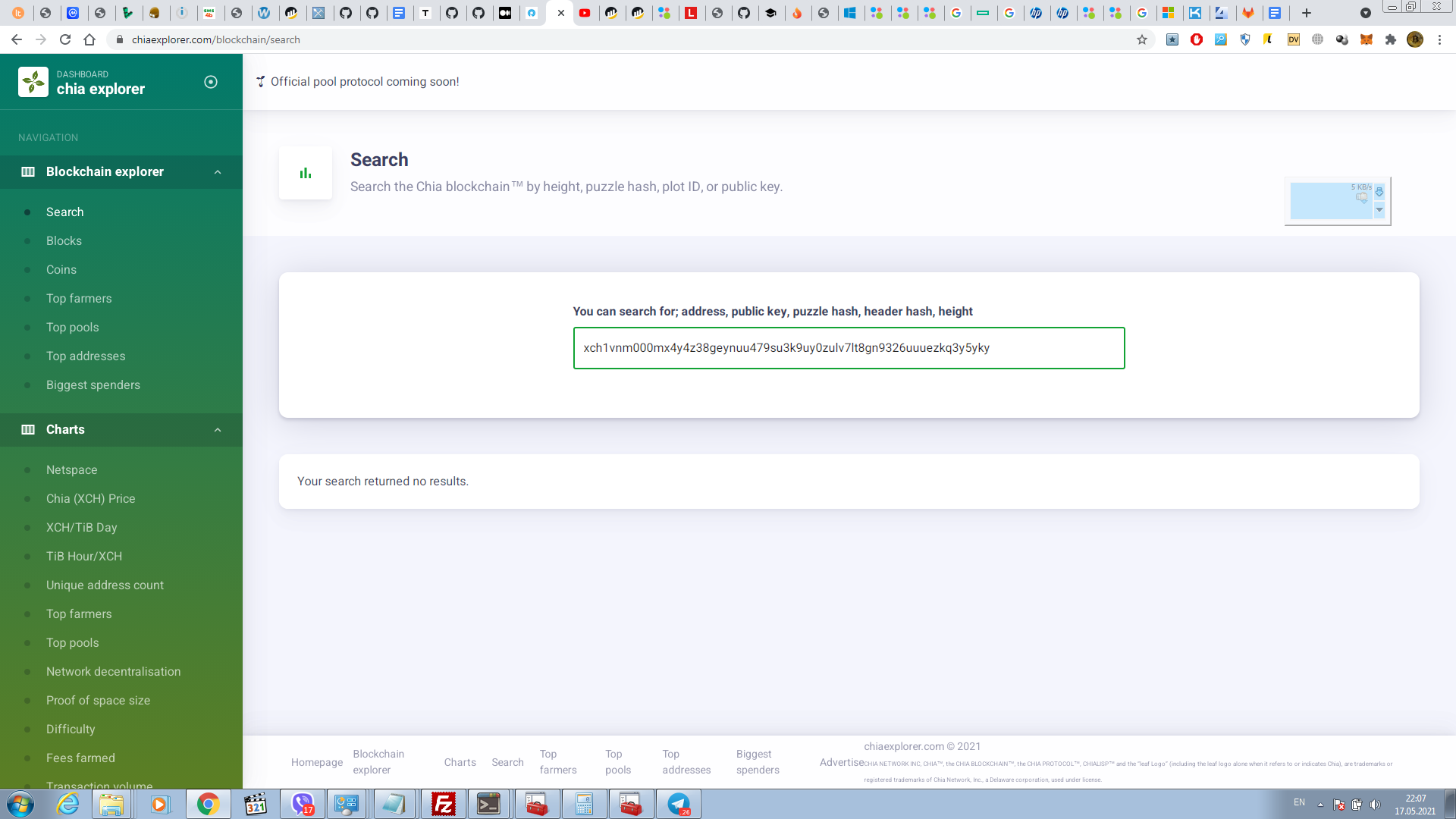The image size is (1456, 819).
Task: Open the extensions puzzle piece menu
Action: coord(1391,39)
